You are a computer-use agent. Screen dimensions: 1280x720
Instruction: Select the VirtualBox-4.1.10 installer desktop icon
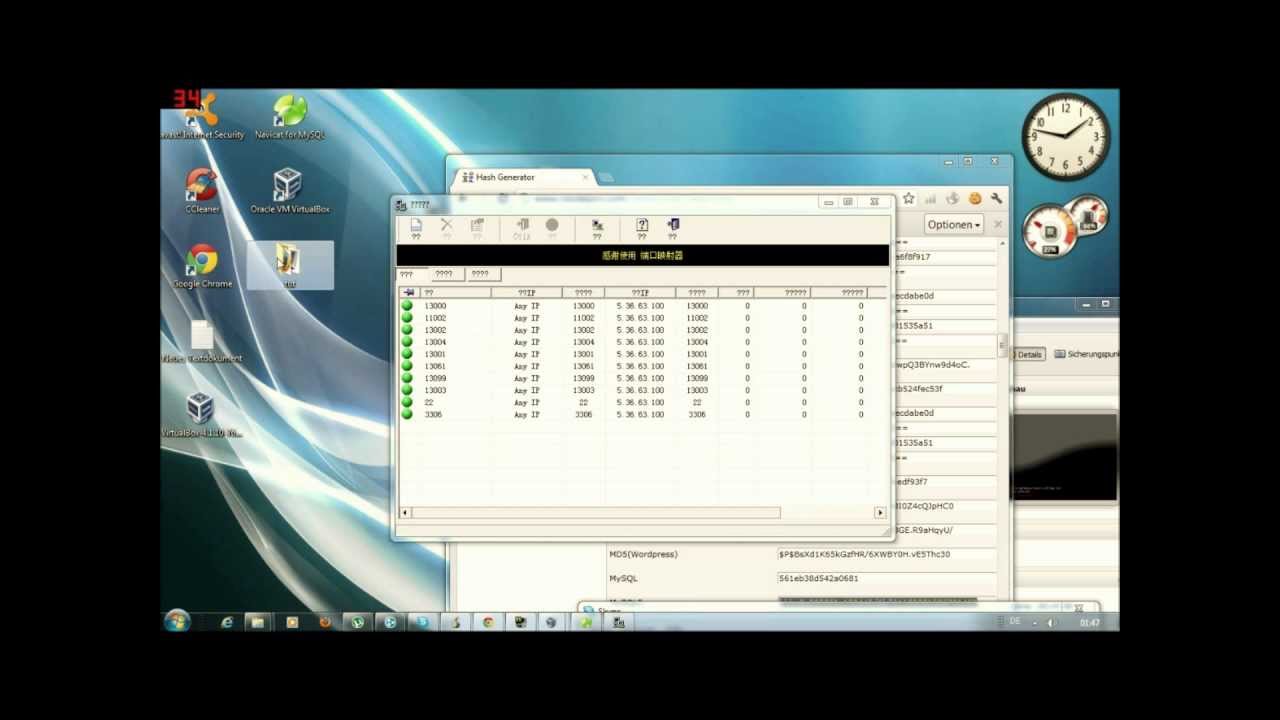tap(201, 415)
